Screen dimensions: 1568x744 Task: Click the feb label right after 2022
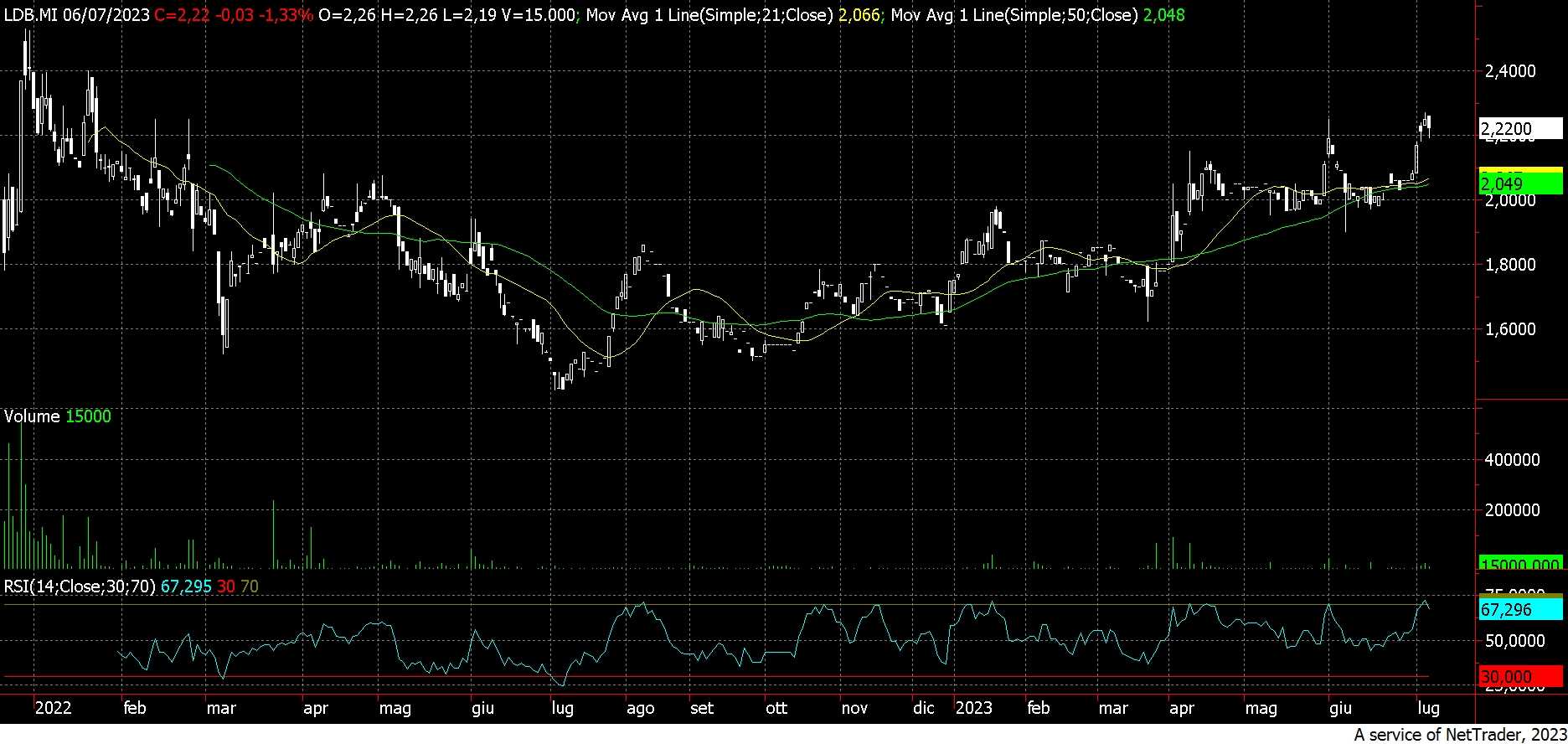[135, 708]
